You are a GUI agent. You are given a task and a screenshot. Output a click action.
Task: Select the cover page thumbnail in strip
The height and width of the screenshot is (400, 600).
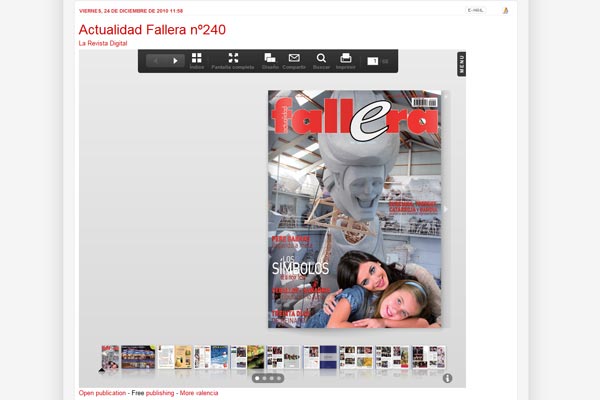(x=110, y=357)
